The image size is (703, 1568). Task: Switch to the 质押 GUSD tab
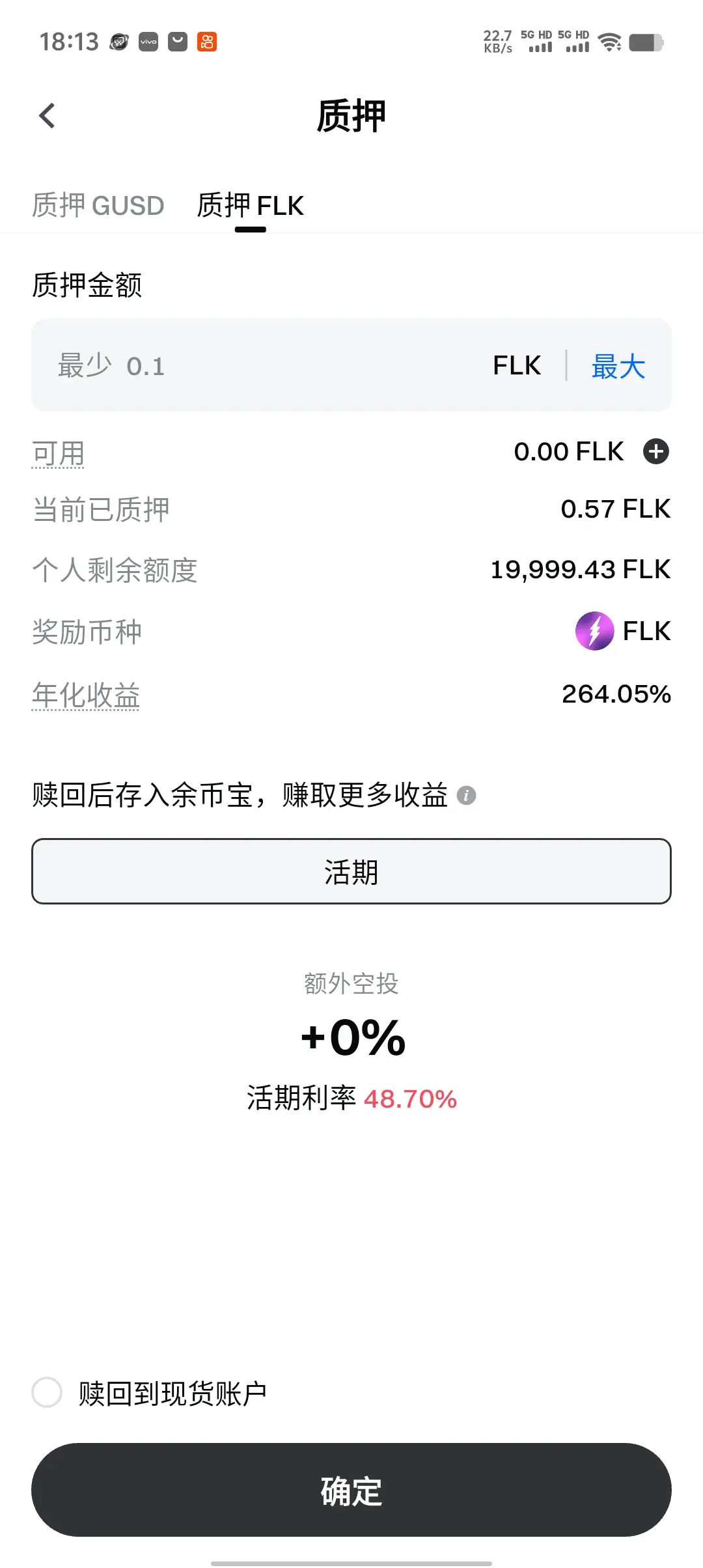[x=98, y=206]
